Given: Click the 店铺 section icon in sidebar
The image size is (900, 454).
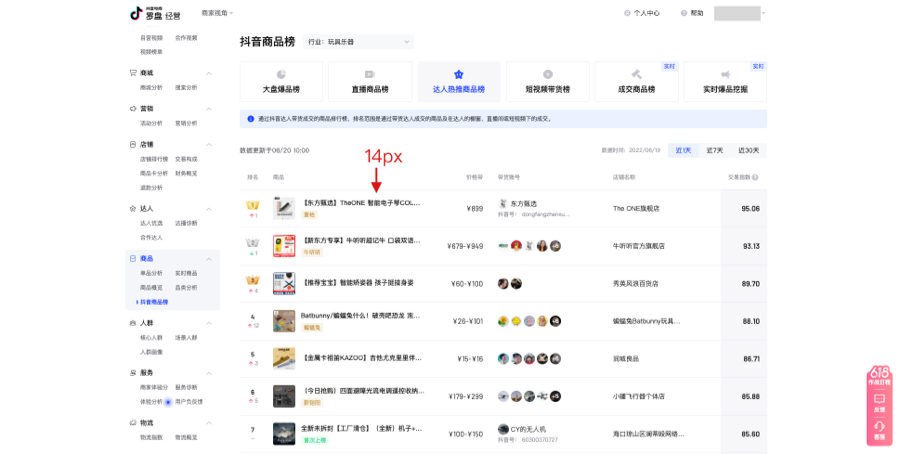Looking at the screenshot, I should click(133, 145).
